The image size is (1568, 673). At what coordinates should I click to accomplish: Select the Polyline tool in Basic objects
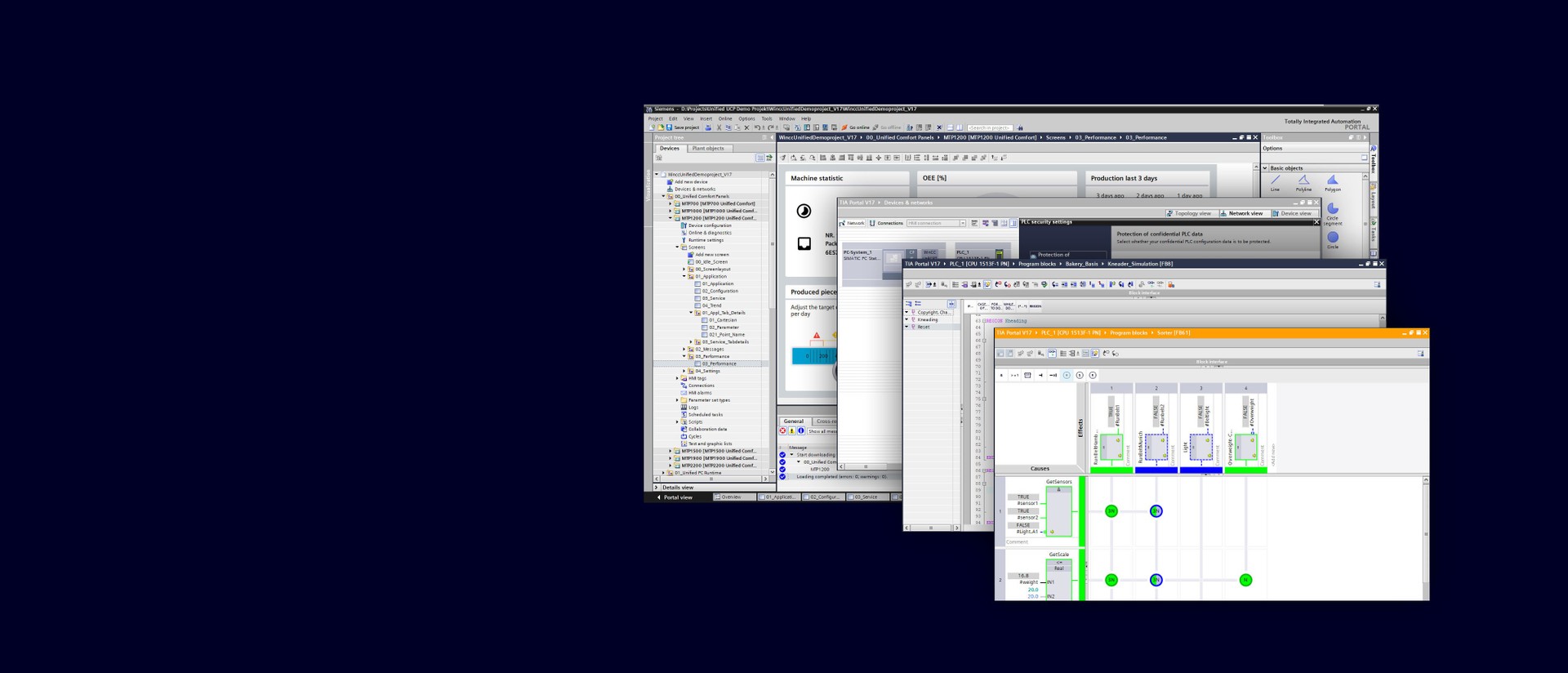click(1303, 181)
